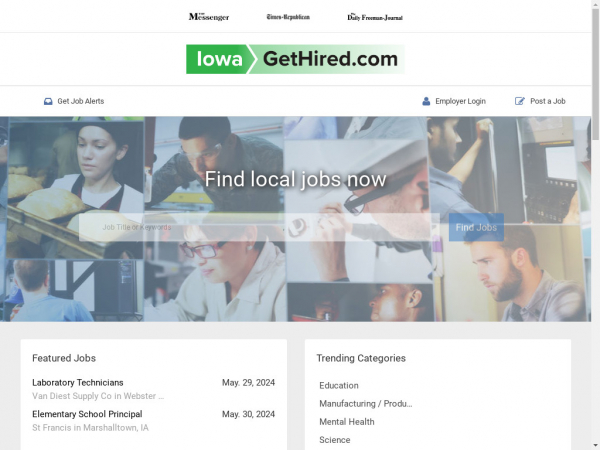Select the Manufacturing / Production category
Screen dimensions: 600x450
click(x=366, y=404)
